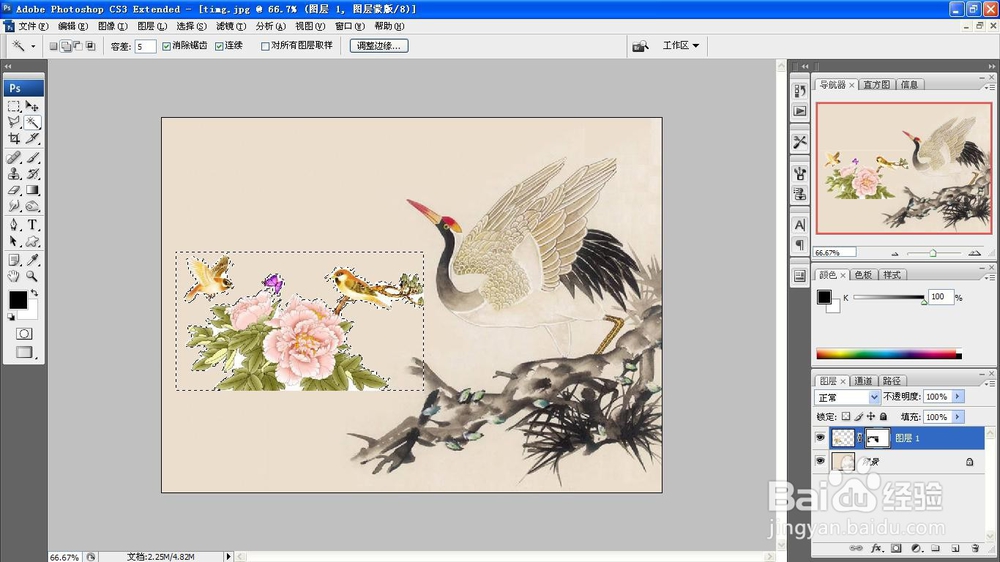Toggle lock transparent pixels
This screenshot has width=1000, height=562.
coord(846,417)
